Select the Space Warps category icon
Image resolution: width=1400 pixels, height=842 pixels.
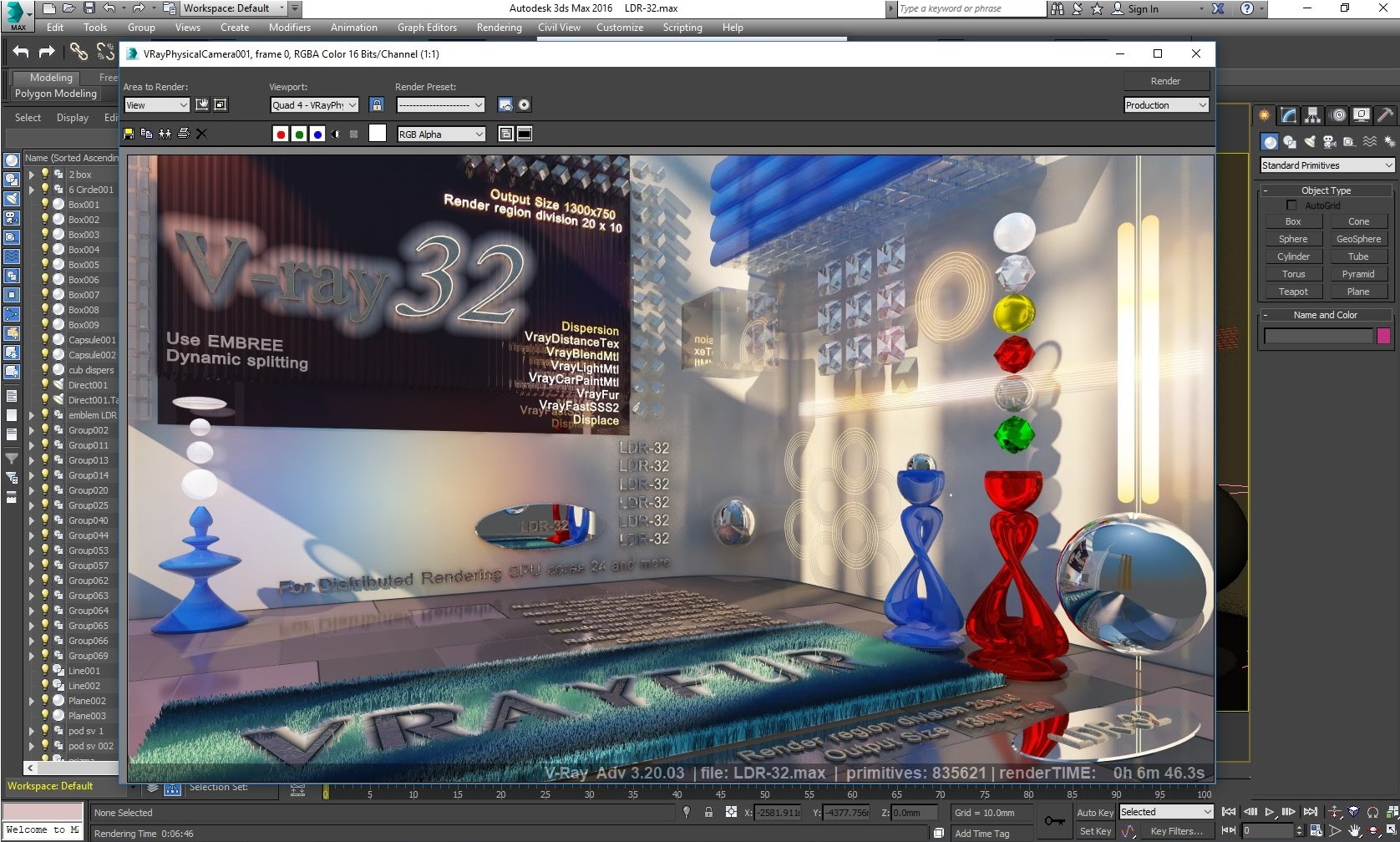tap(1370, 142)
